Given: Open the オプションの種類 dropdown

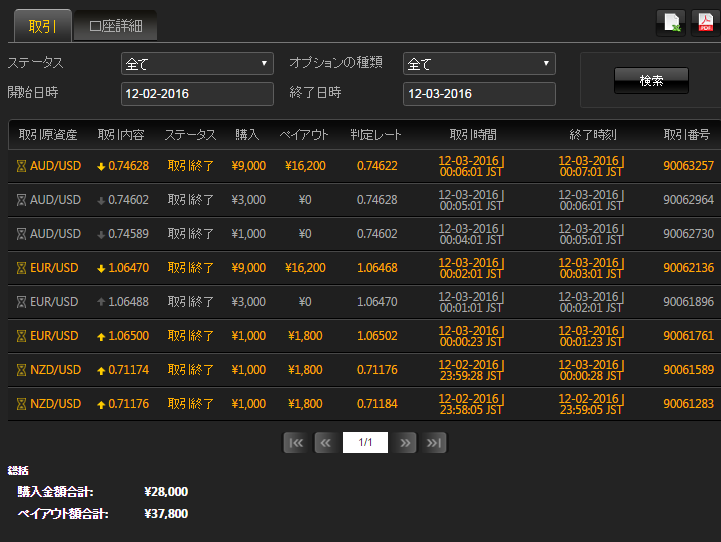Looking at the screenshot, I should (478, 64).
